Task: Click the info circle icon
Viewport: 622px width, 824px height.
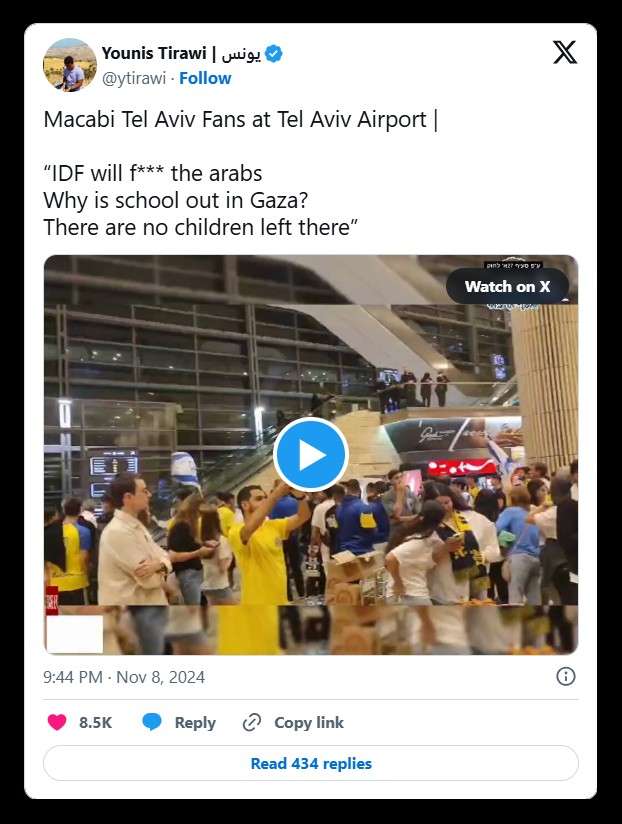Action: [x=566, y=676]
